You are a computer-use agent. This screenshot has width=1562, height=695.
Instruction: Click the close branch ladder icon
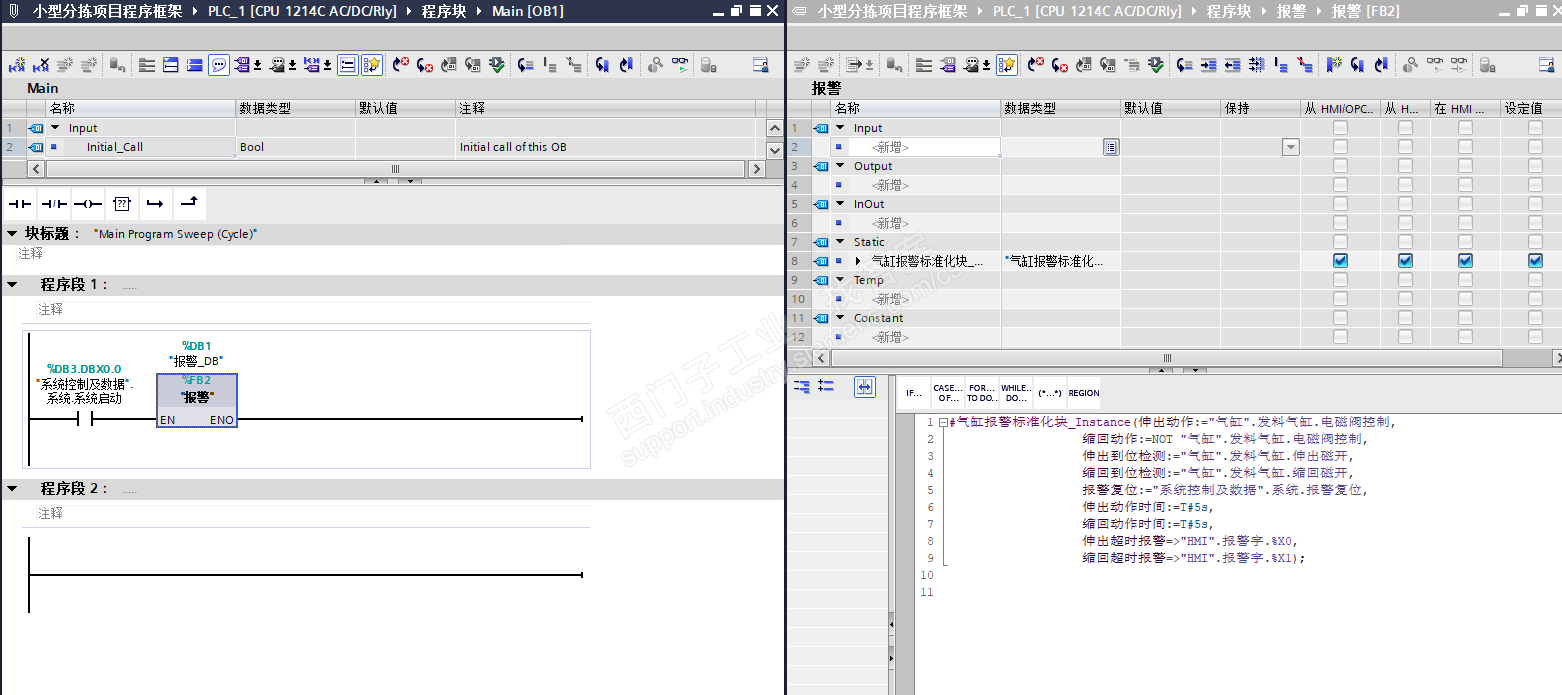pos(189,204)
